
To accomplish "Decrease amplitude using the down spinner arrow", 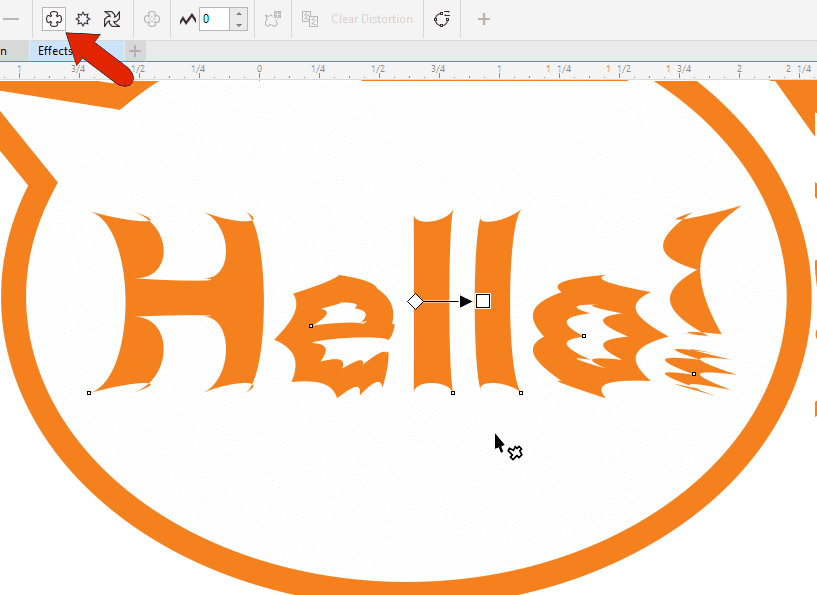I will 238,25.
